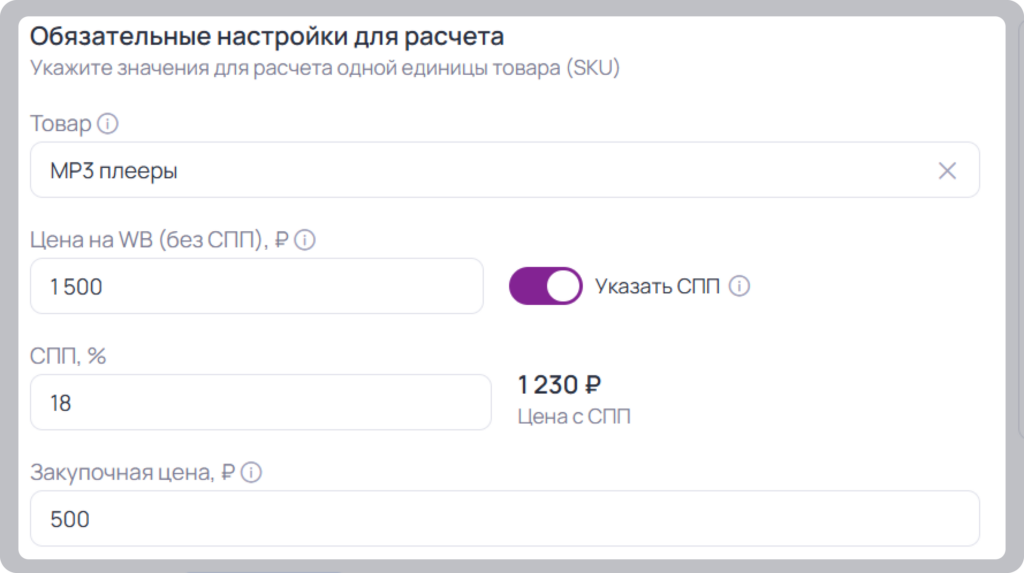Viewport: 1024px width, 573px height.
Task: Focus the СПП percent field showing 18
Action: click(x=261, y=402)
